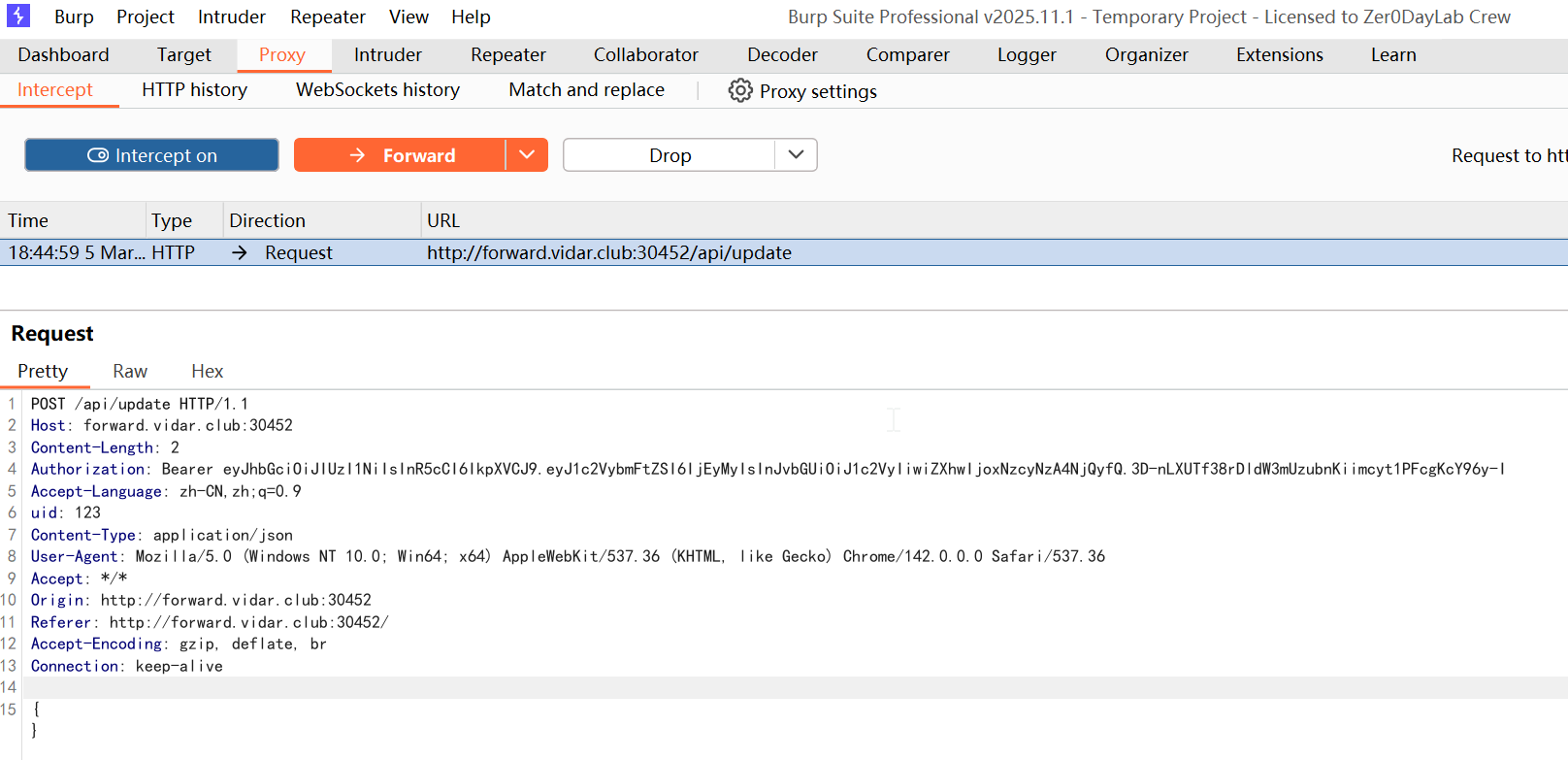Open the Match and replace tab

pyautogui.click(x=586, y=90)
